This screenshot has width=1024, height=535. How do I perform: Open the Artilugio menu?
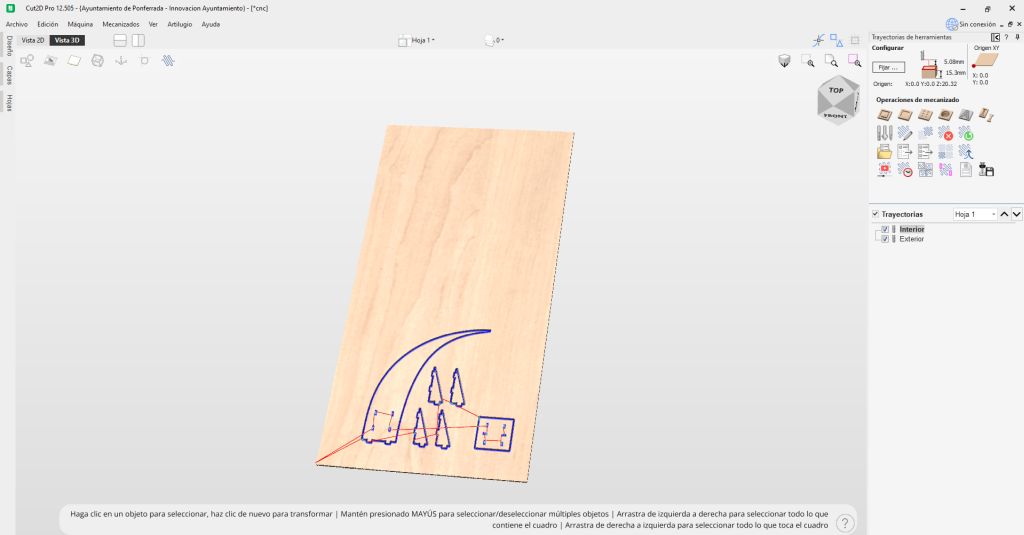(180, 24)
